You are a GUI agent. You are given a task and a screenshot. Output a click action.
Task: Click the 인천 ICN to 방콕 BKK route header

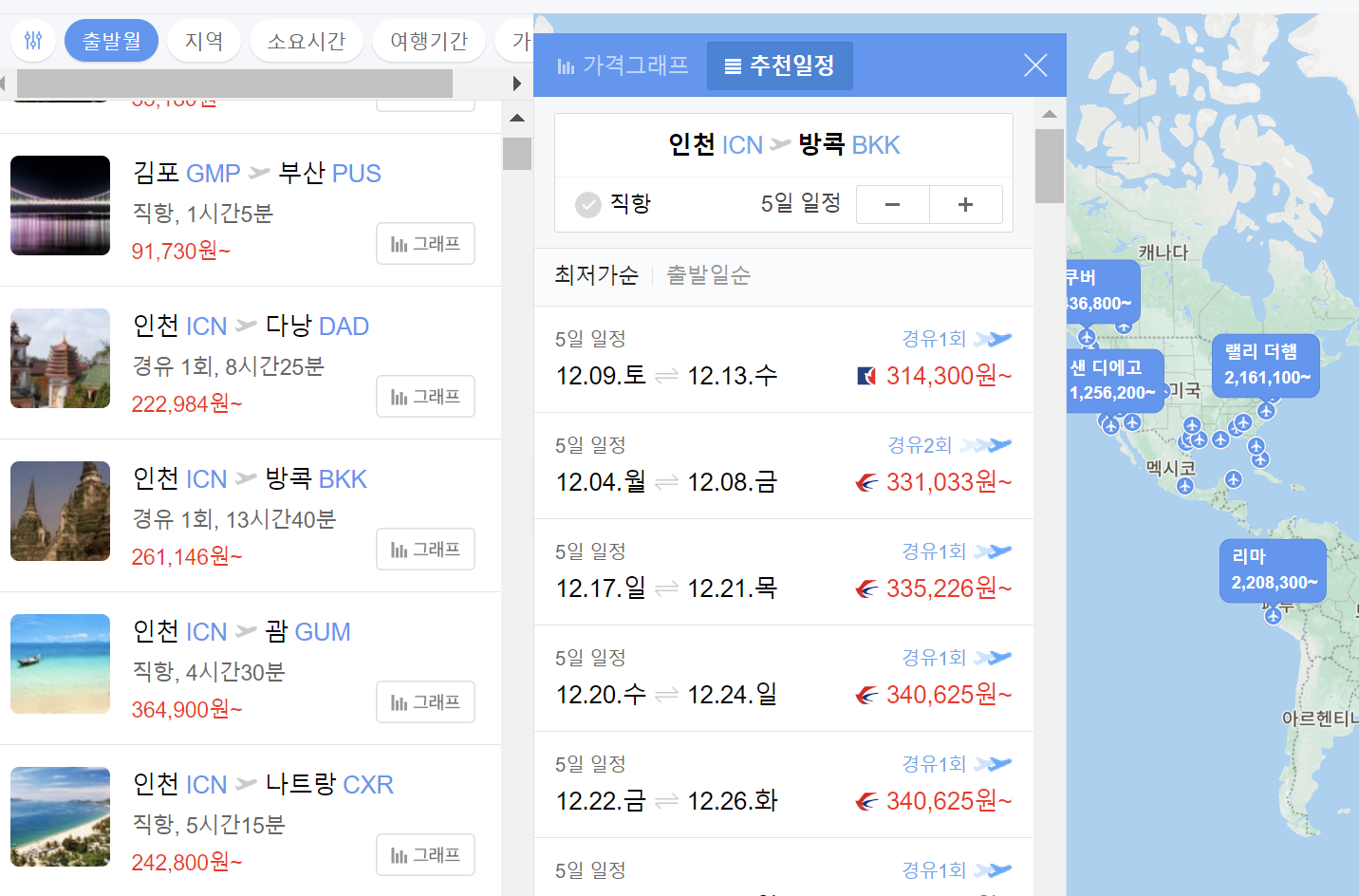[x=784, y=145]
